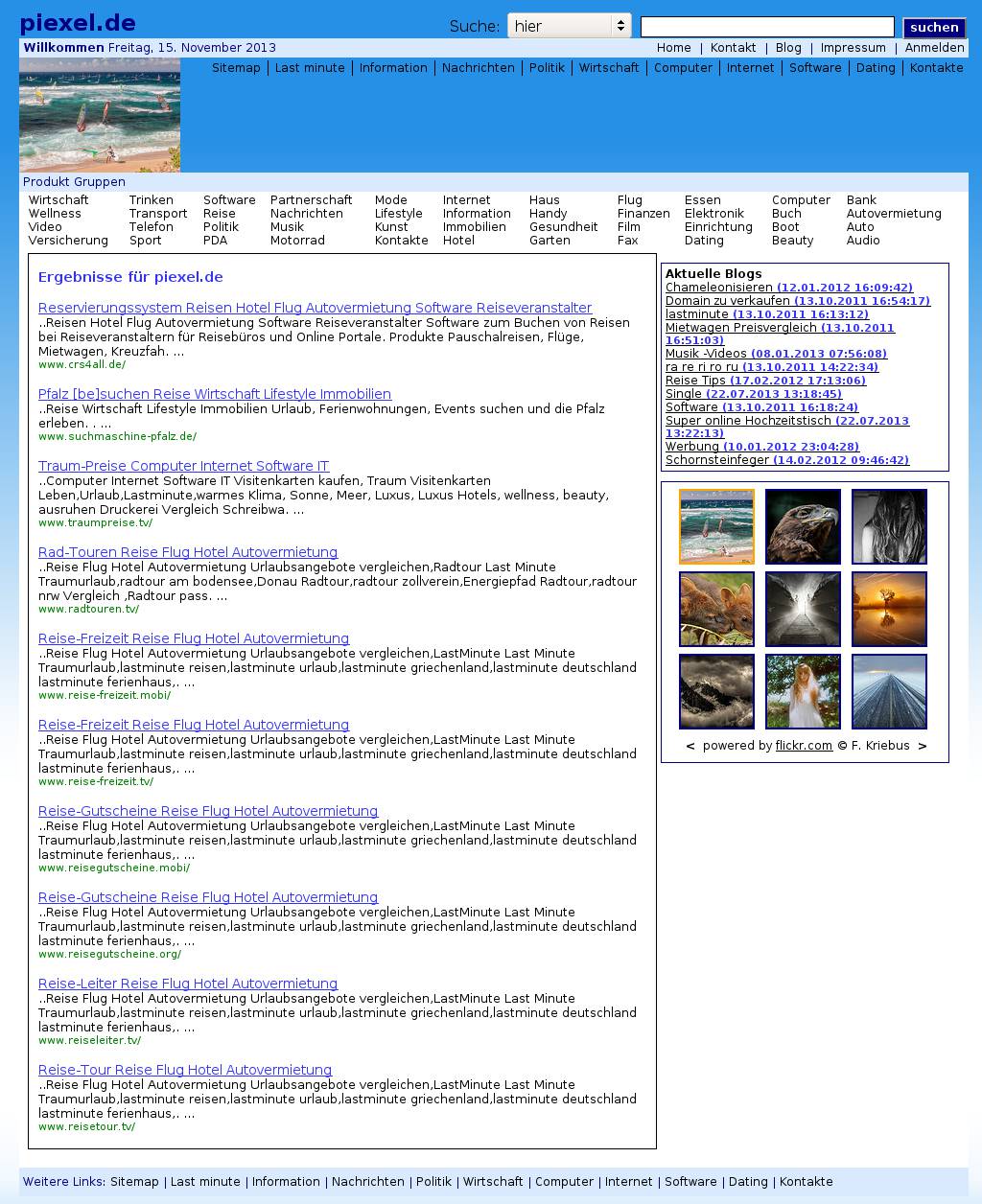Viewport: 982px width, 1204px height.
Task: Select Anmelden in top navigation
Action: coord(934,48)
